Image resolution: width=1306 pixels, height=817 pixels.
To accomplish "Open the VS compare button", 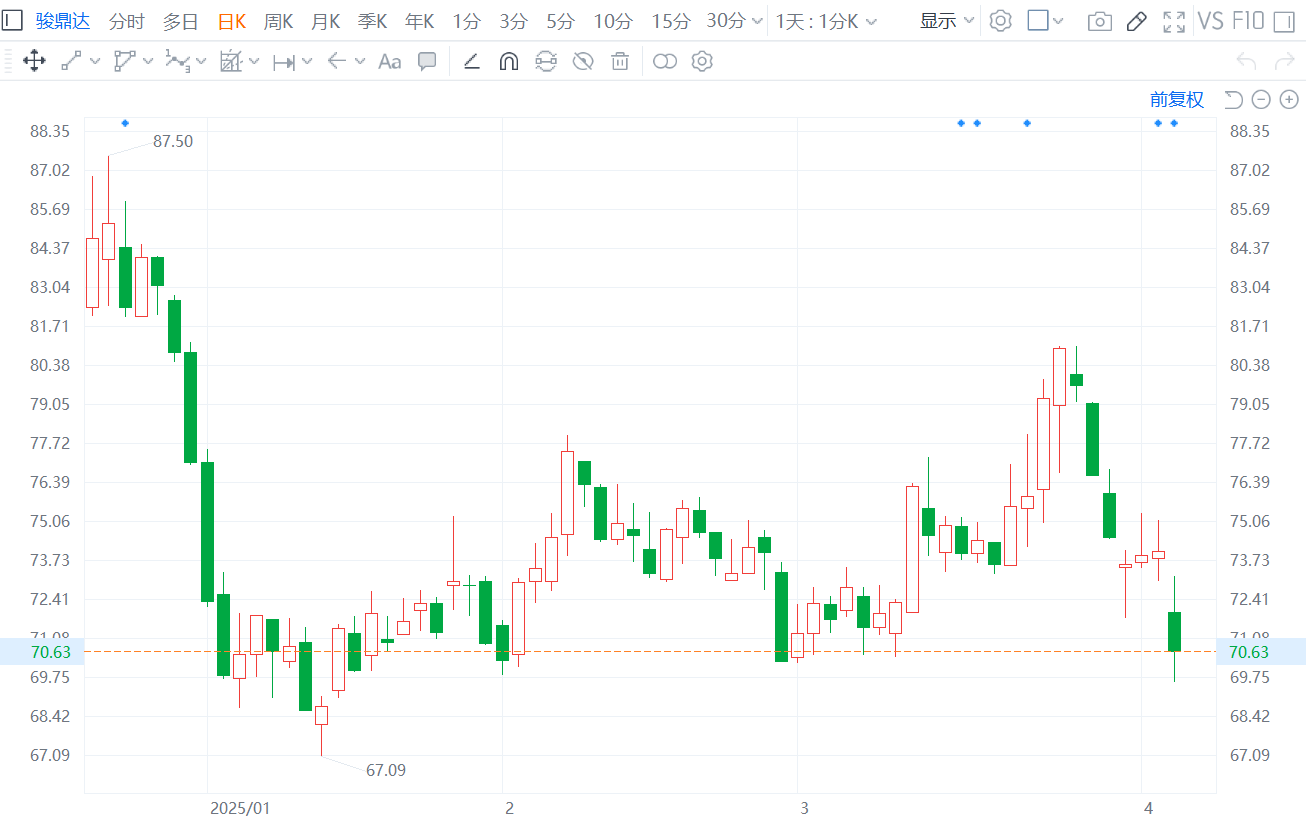I will (1210, 21).
